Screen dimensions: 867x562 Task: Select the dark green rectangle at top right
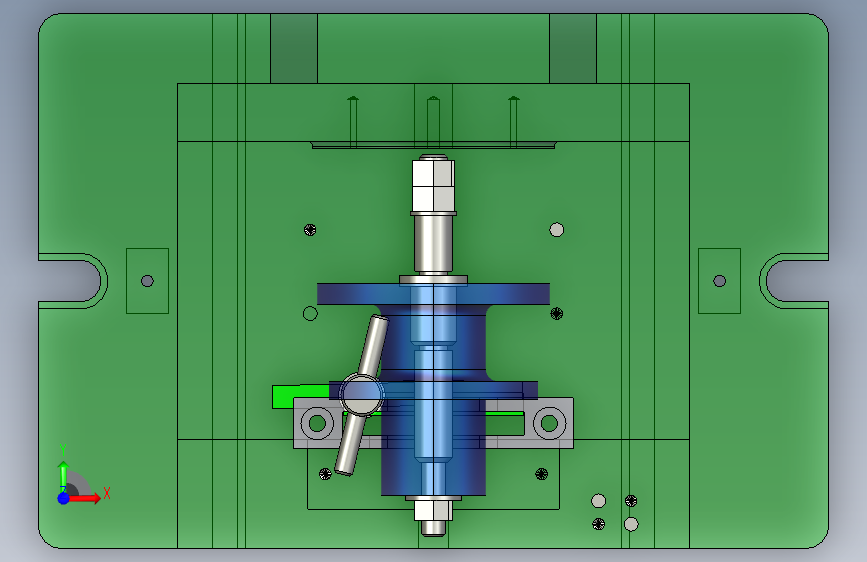tap(573, 49)
